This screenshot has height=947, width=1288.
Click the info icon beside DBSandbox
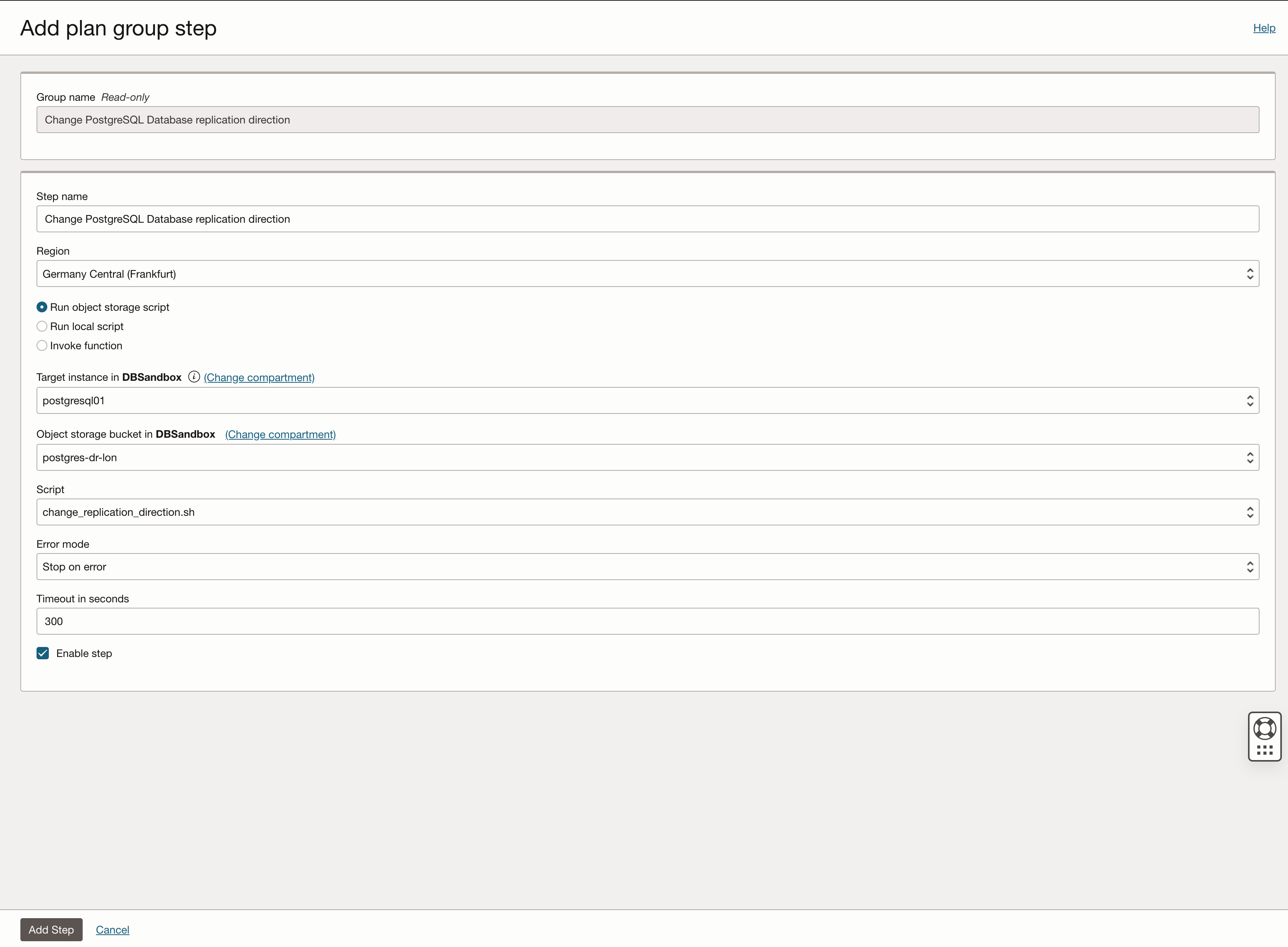pyautogui.click(x=194, y=377)
